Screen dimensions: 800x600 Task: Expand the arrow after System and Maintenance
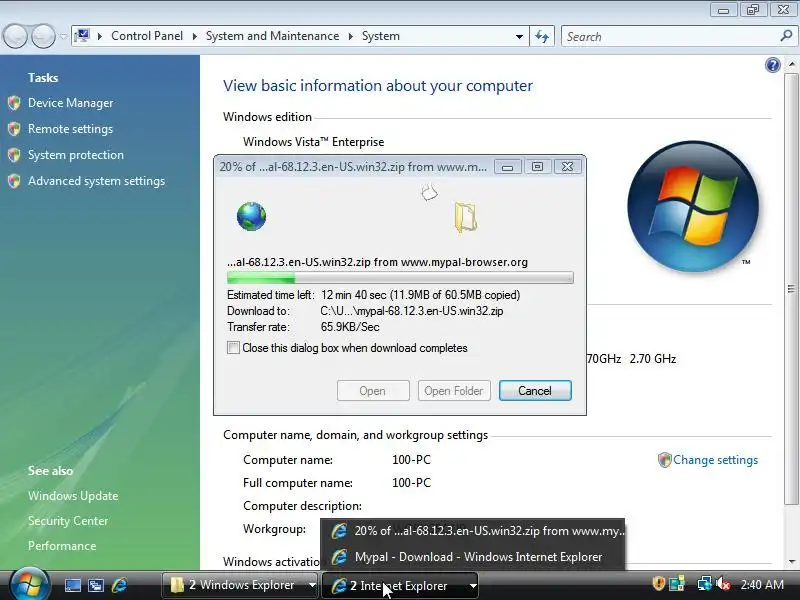351,36
